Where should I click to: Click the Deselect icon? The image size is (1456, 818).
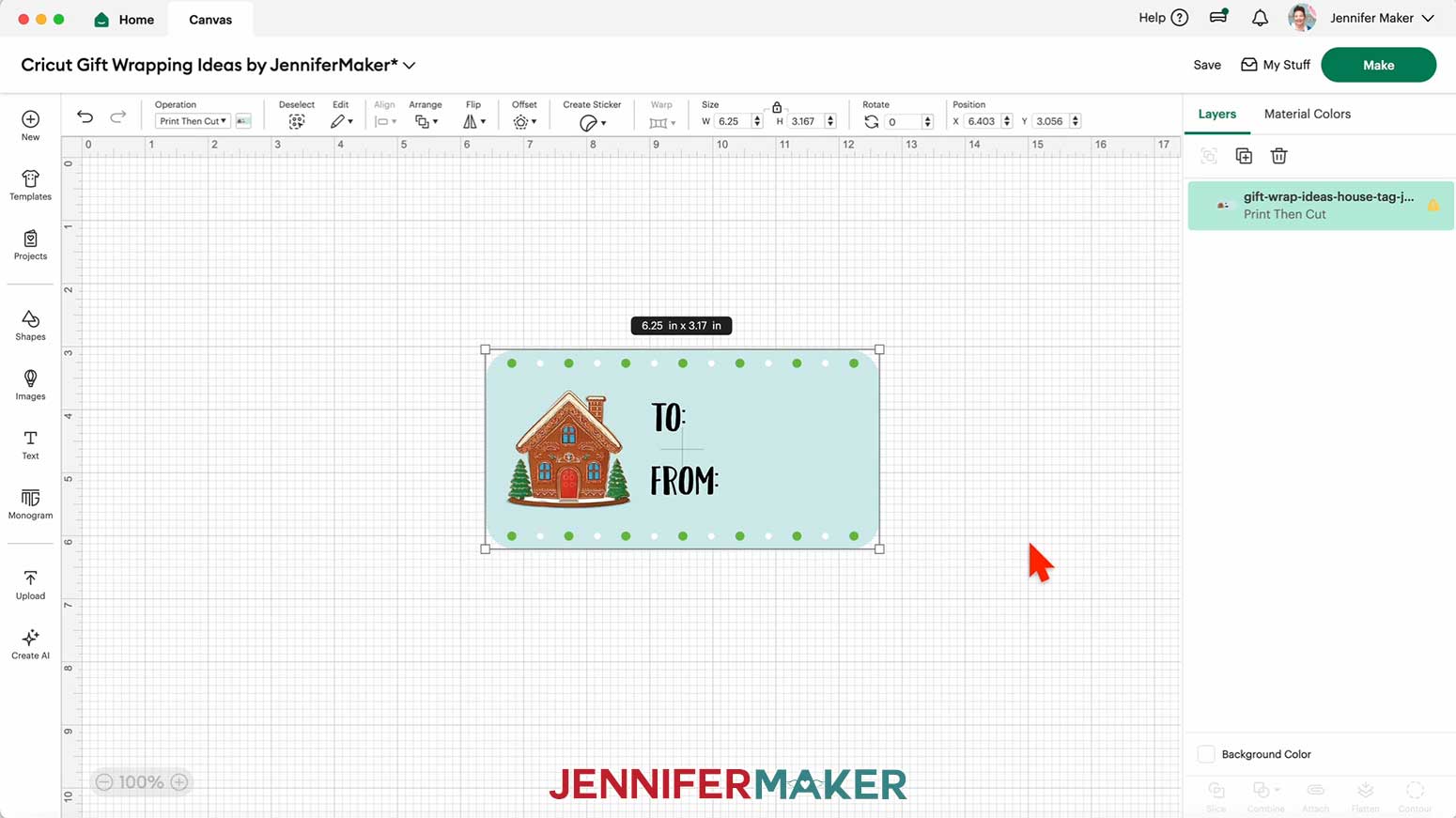pyautogui.click(x=297, y=122)
